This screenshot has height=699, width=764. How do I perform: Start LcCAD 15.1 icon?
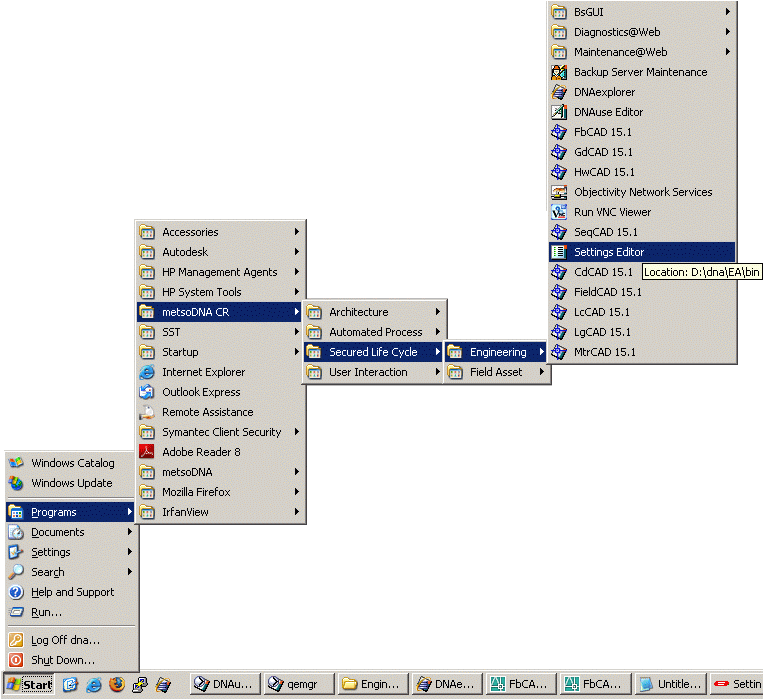559,312
